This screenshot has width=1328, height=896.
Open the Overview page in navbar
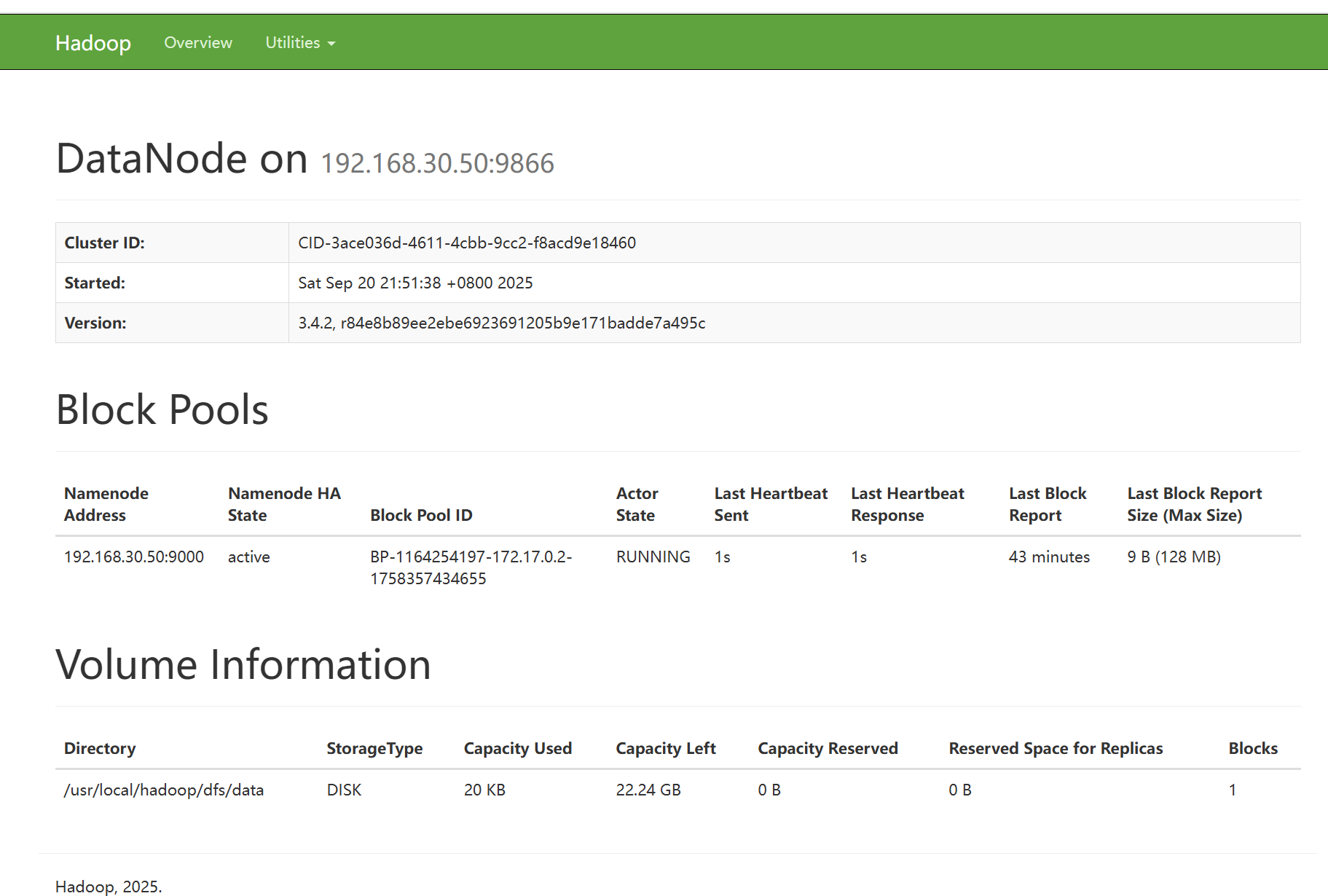pos(197,43)
